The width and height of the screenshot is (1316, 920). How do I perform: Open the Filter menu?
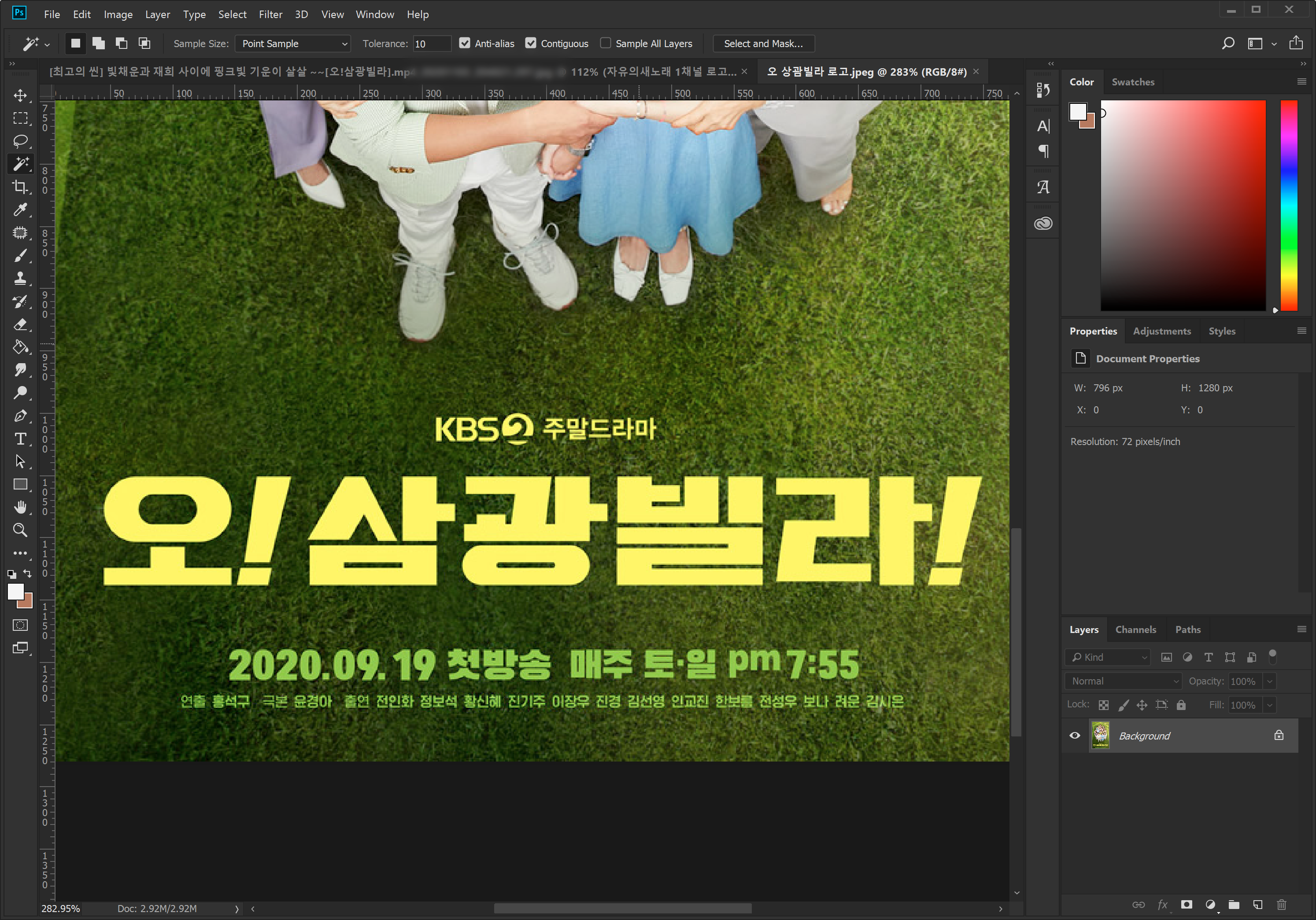click(x=270, y=15)
